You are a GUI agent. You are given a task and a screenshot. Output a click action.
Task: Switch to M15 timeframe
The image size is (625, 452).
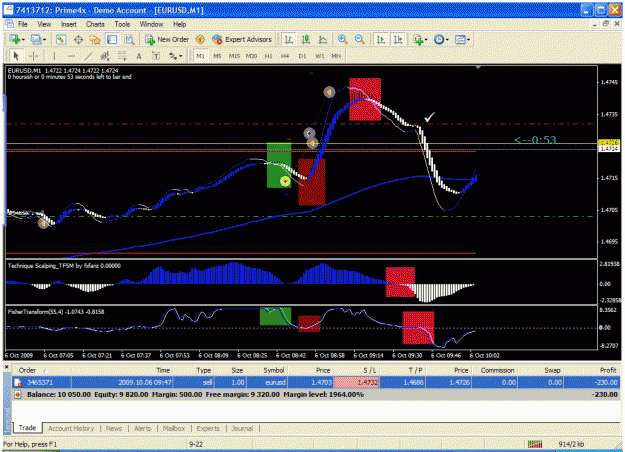(234, 56)
